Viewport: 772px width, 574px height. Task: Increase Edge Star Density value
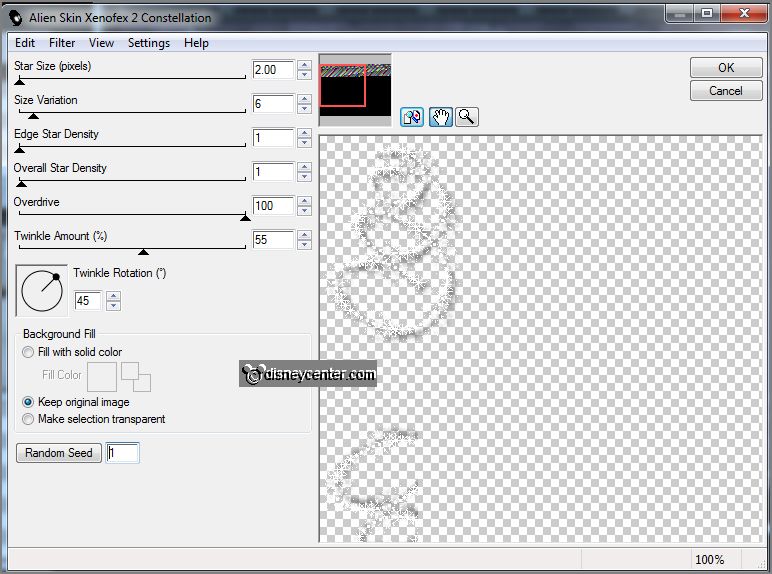(x=304, y=133)
